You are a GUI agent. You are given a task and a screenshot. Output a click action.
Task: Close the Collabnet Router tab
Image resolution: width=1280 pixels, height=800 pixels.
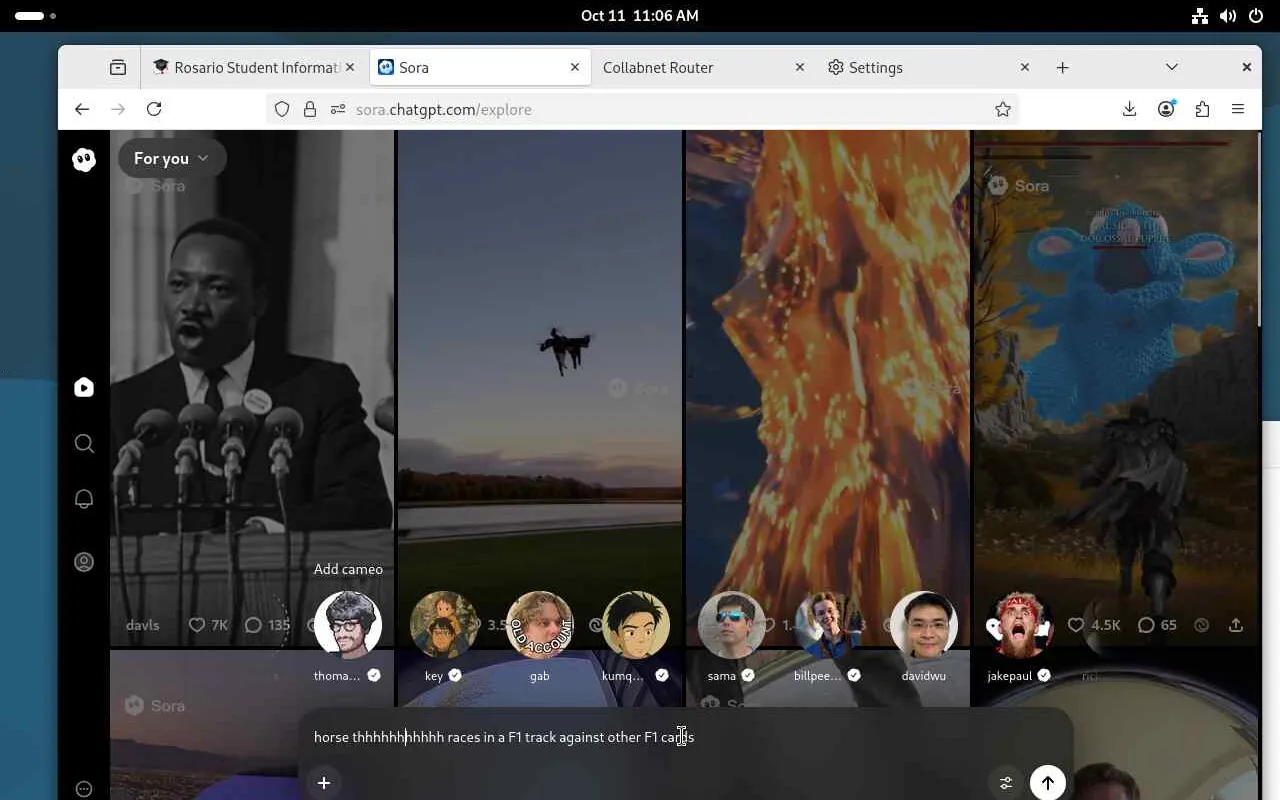(800, 67)
